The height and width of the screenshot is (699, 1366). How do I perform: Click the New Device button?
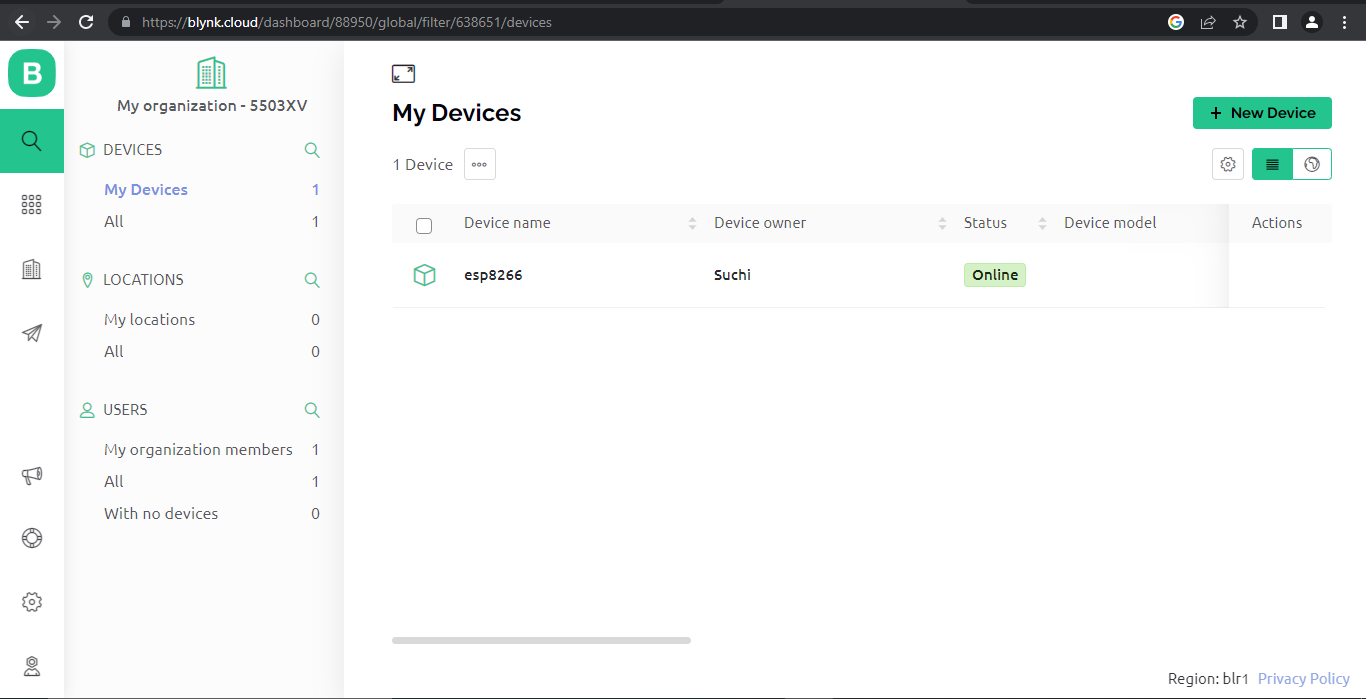(x=1262, y=113)
